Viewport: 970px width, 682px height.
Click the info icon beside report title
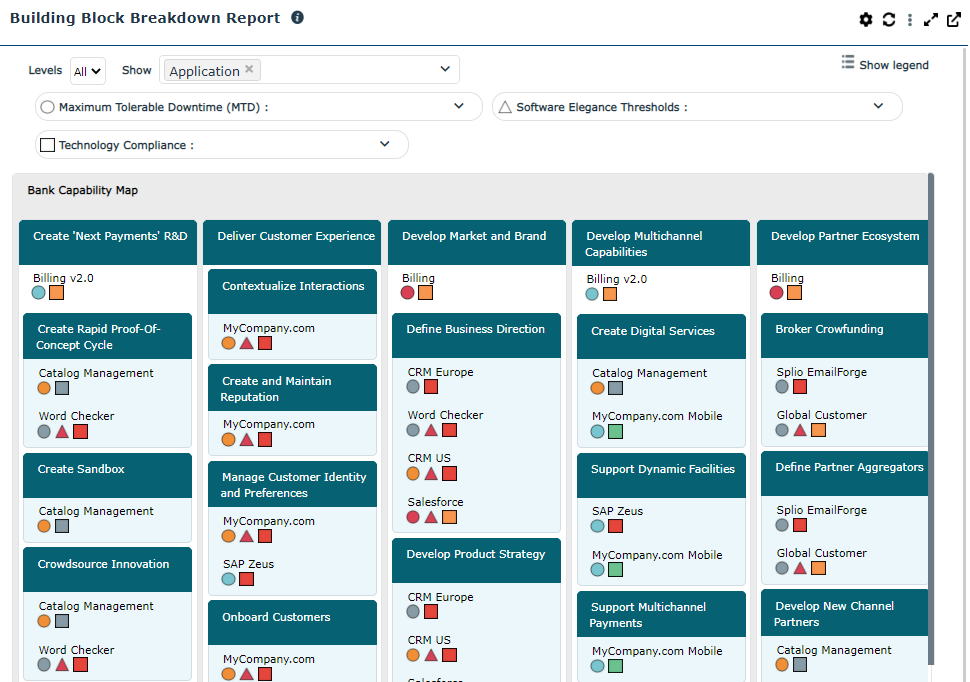tap(297, 18)
